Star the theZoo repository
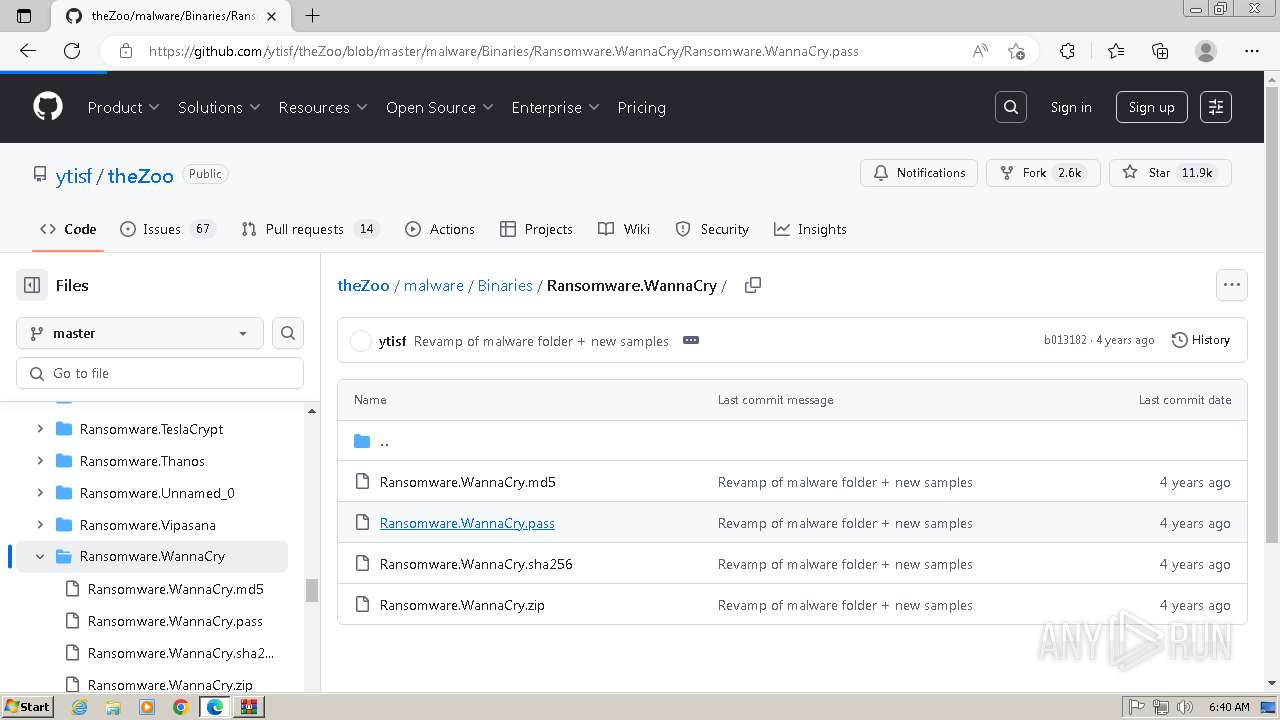 (1170, 173)
